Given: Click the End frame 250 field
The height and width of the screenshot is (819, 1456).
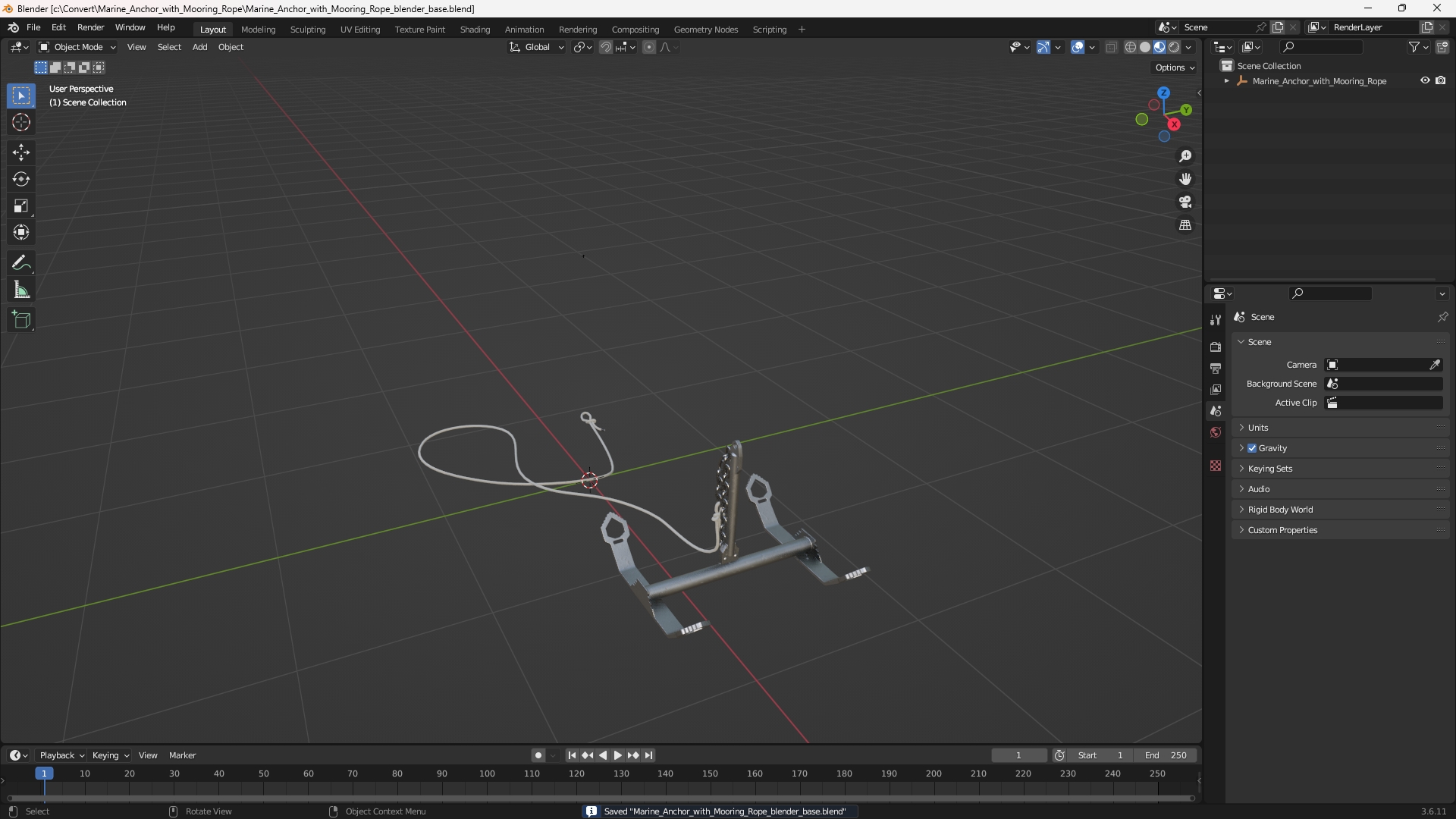Looking at the screenshot, I should [x=1166, y=755].
